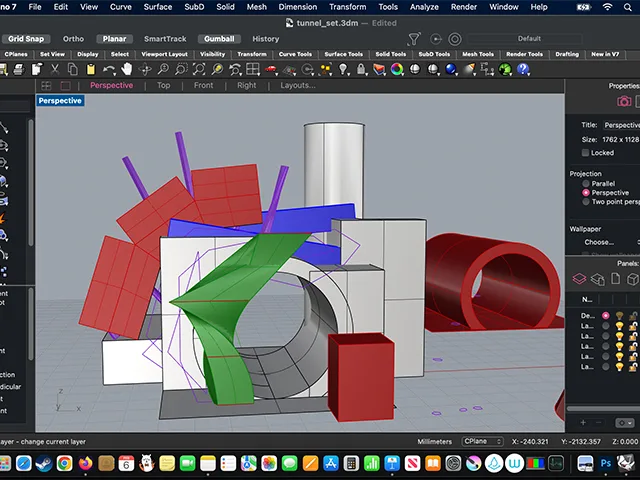Click the cube panel icon
Screen dimensions: 640x480
click(633, 279)
